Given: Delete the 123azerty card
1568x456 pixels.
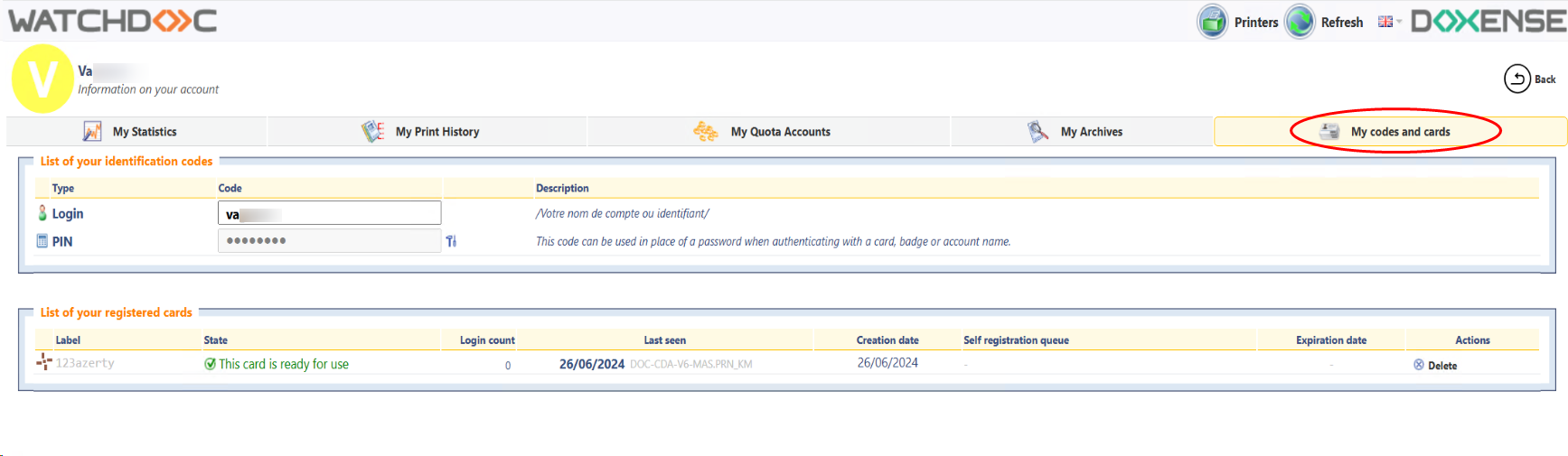Looking at the screenshot, I should pos(1435,366).
